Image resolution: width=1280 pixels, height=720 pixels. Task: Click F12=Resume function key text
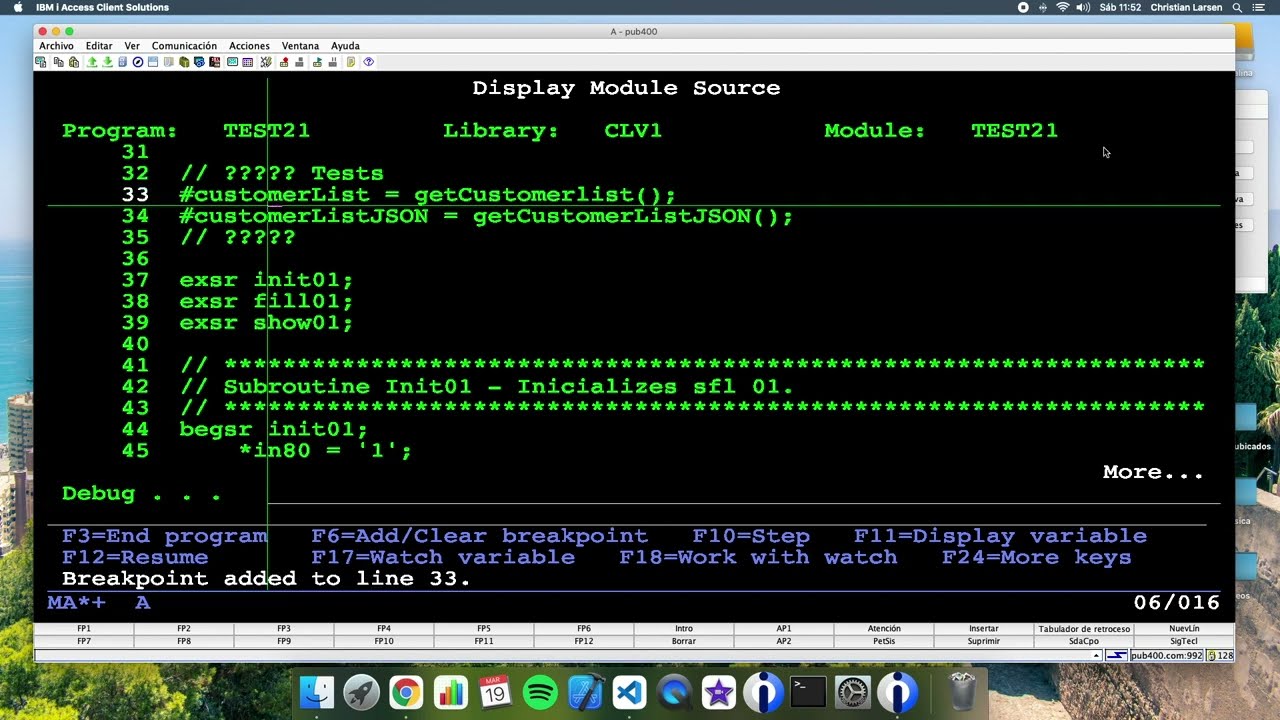[135, 557]
